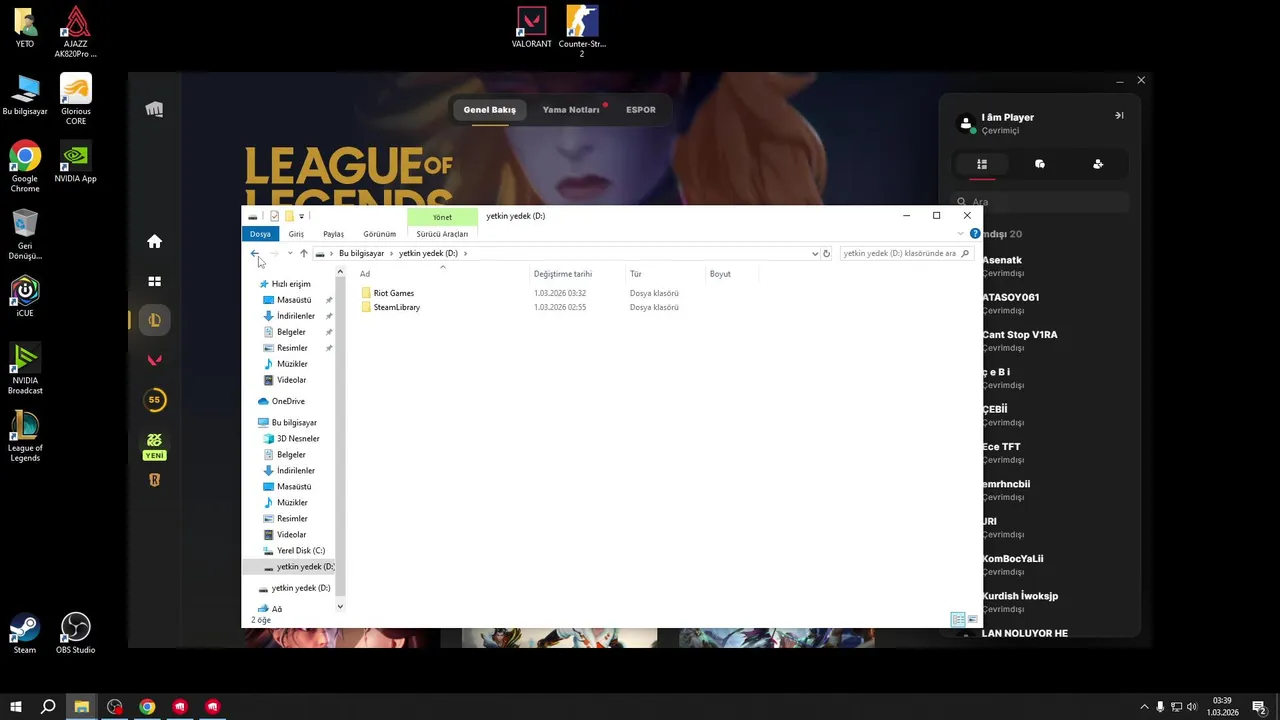Open the Riot Games folder
Screen dimensions: 1280x720
pos(393,293)
